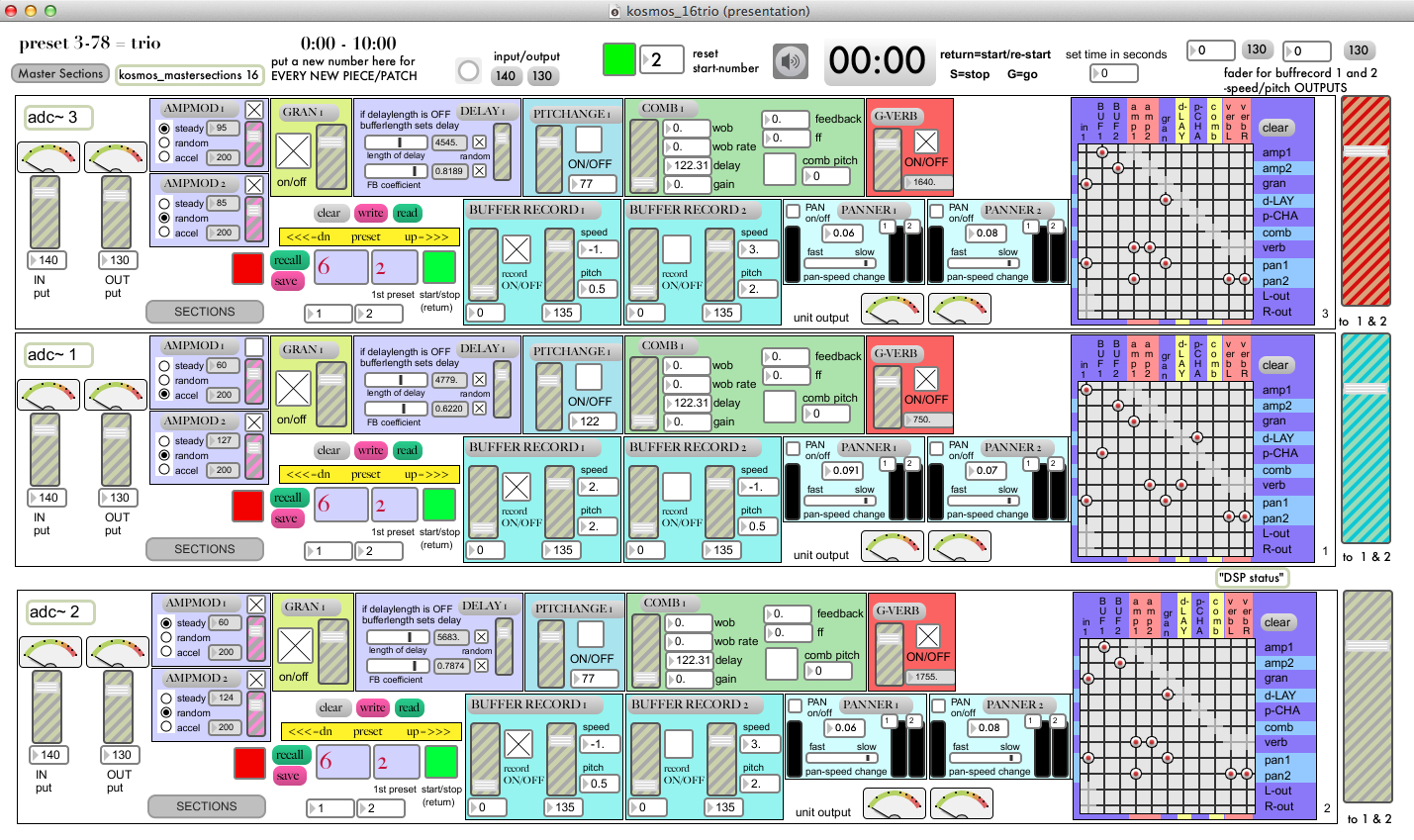This screenshot has width=1414, height=840.
Task: Enable PANNER 1 PAN on/off checkbox in adc~ 1 unit
Action: [x=794, y=448]
